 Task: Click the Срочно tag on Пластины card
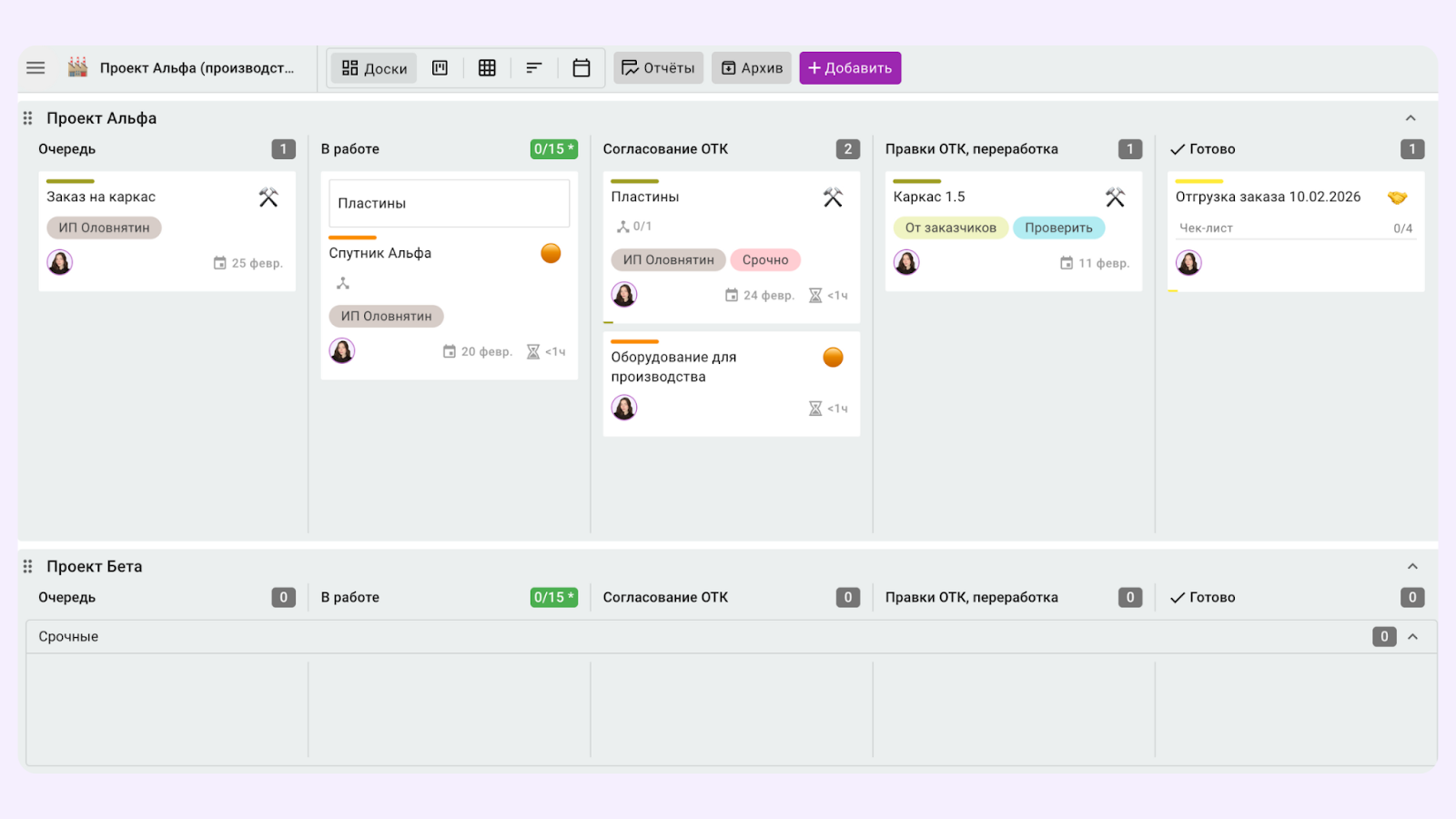tap(765, 260)
